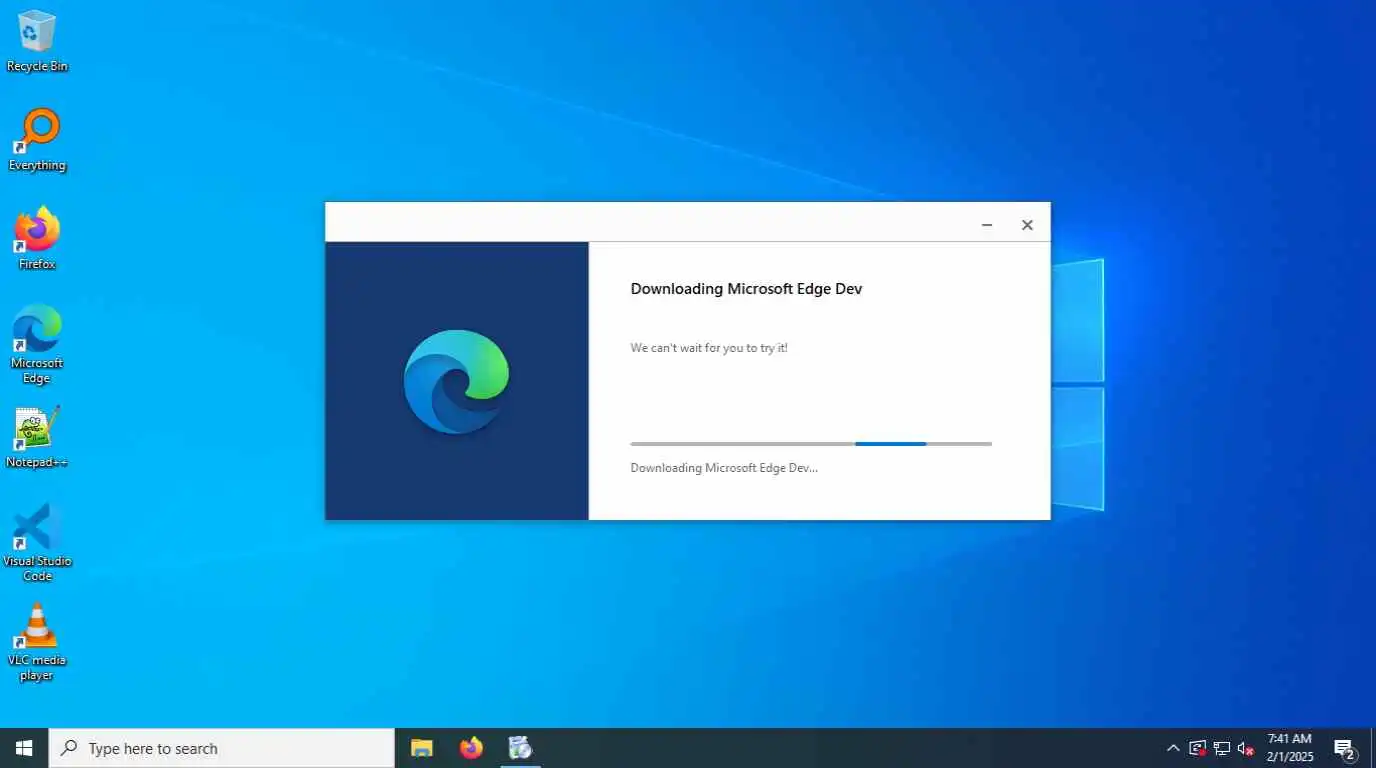The image size is (1376, 768).
Task: Click the muted volume tray icon
Action: pyautogui.click(x=1245, y=748)
